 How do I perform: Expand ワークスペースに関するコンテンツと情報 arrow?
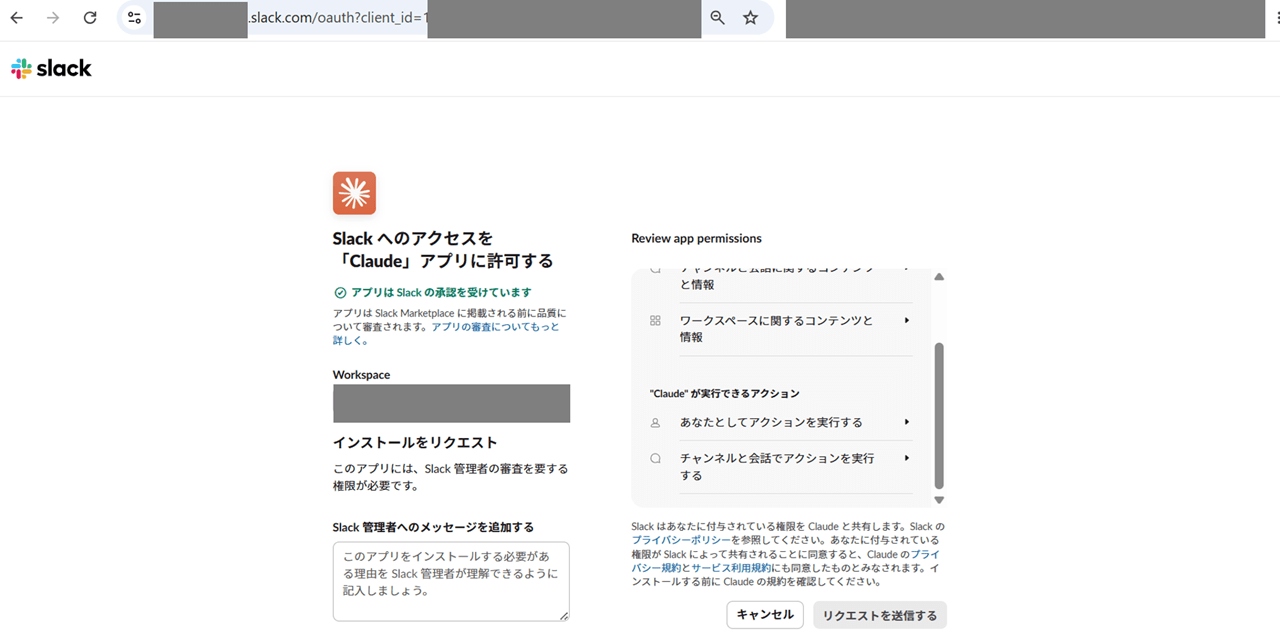click(x=907, y=321)
